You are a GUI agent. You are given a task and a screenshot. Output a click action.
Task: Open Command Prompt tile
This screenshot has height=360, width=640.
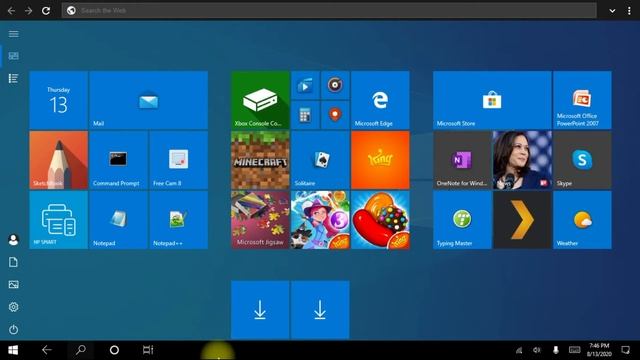(118, 160)
